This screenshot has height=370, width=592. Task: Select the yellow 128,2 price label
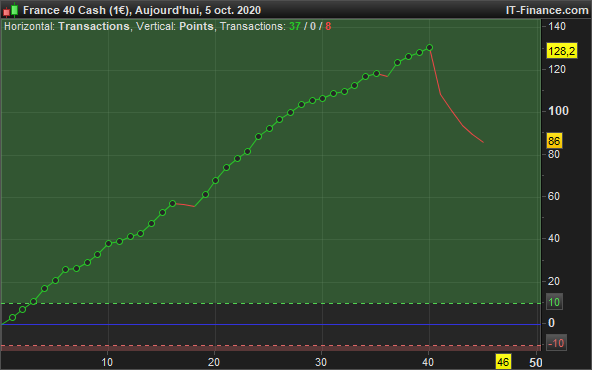coord(562,51)
